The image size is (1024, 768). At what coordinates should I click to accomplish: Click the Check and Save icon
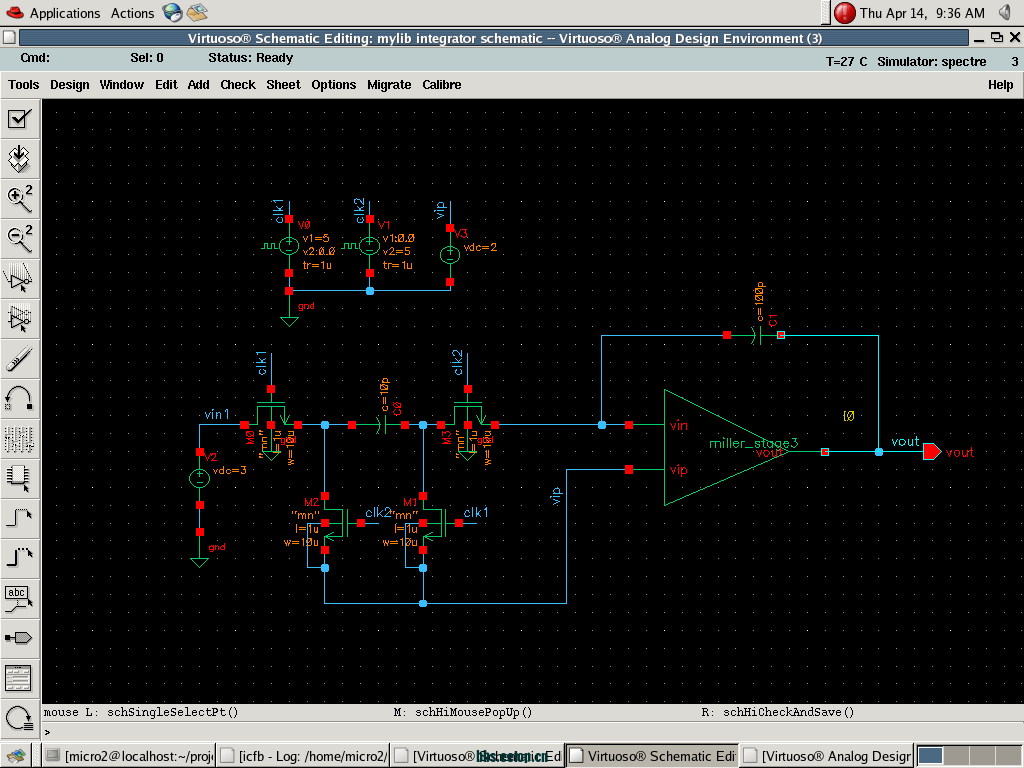click(20, 119)
